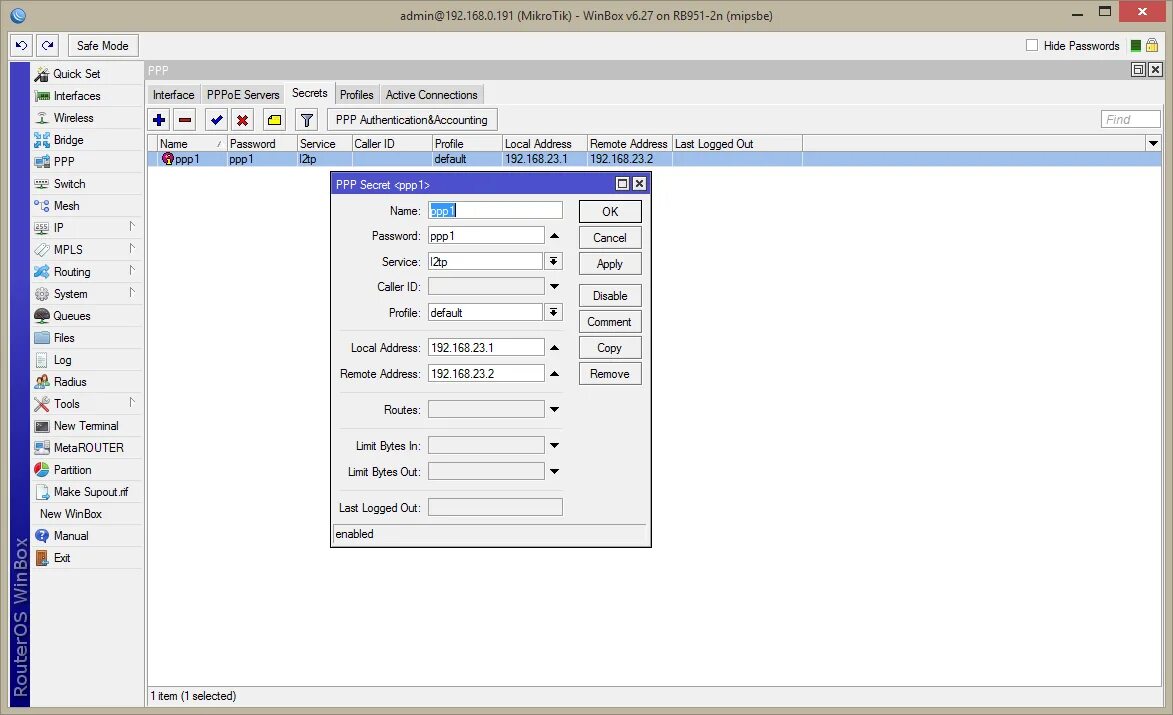The width and height of the screenshot is (1173, 715).
Task: Click the red minus Remove icon
Action: point(185,120)
